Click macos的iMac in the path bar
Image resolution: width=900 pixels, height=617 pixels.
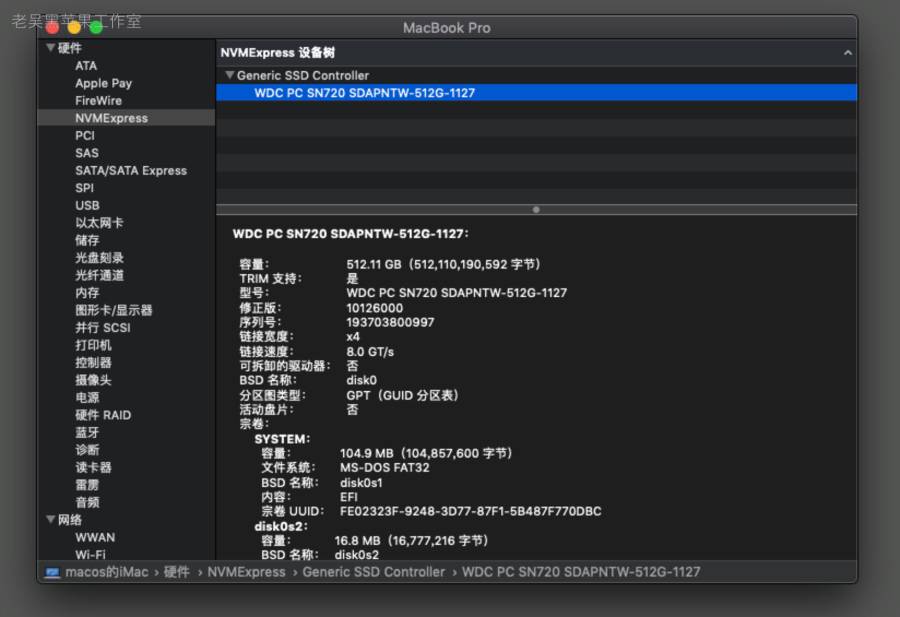pyautogui.click(x=107, y=572)
